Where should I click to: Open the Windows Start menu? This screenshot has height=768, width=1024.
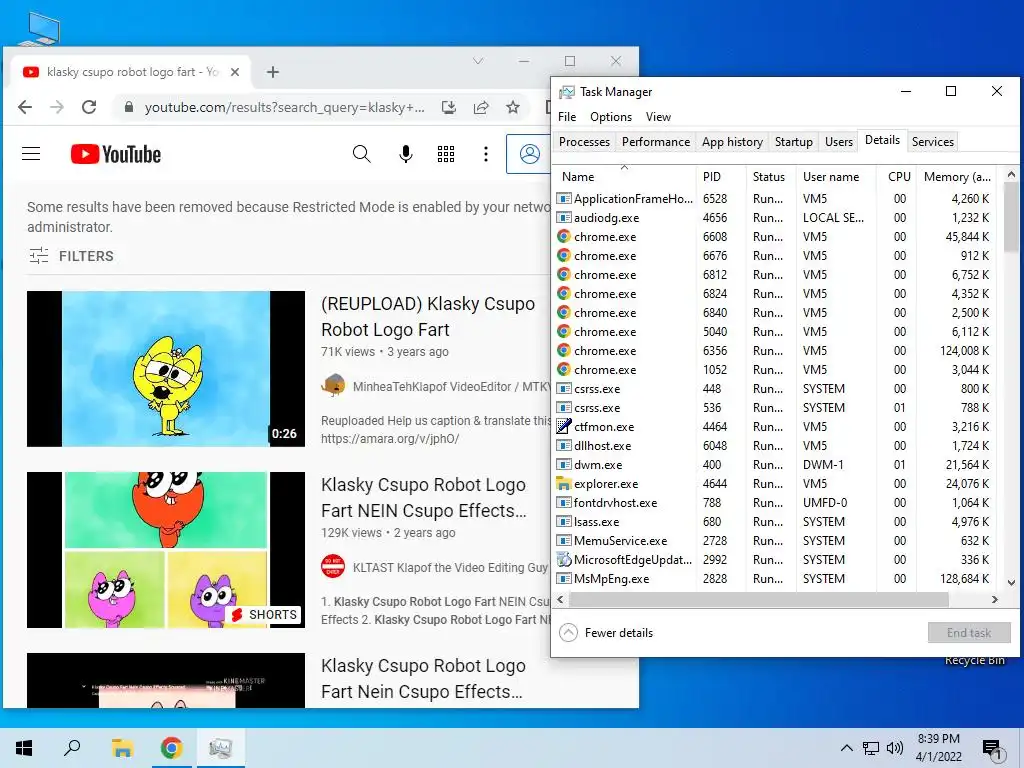click(x=24, y=748)
